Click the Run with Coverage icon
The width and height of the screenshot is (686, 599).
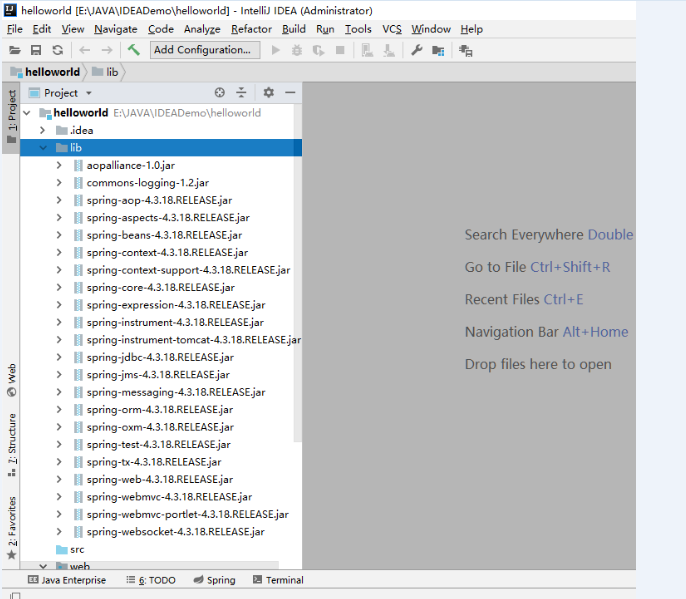click(318, 51)
